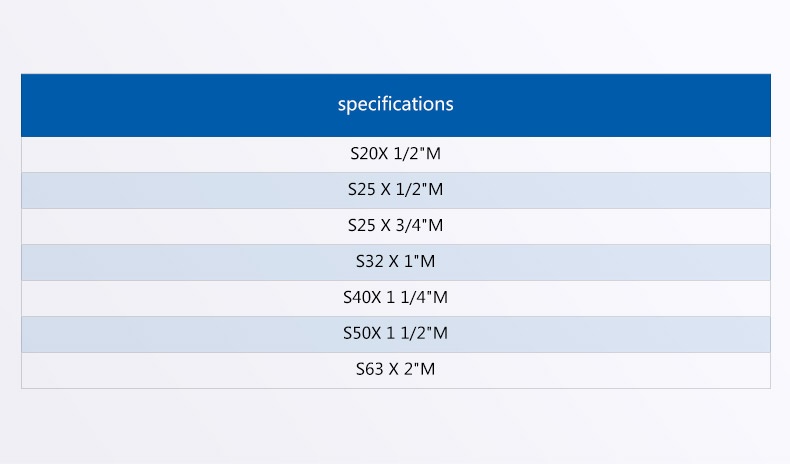This screenshot has height=464, width=790.
Task: Select the 3/4" male thread size entry
Action: click(x=396, y=226)
